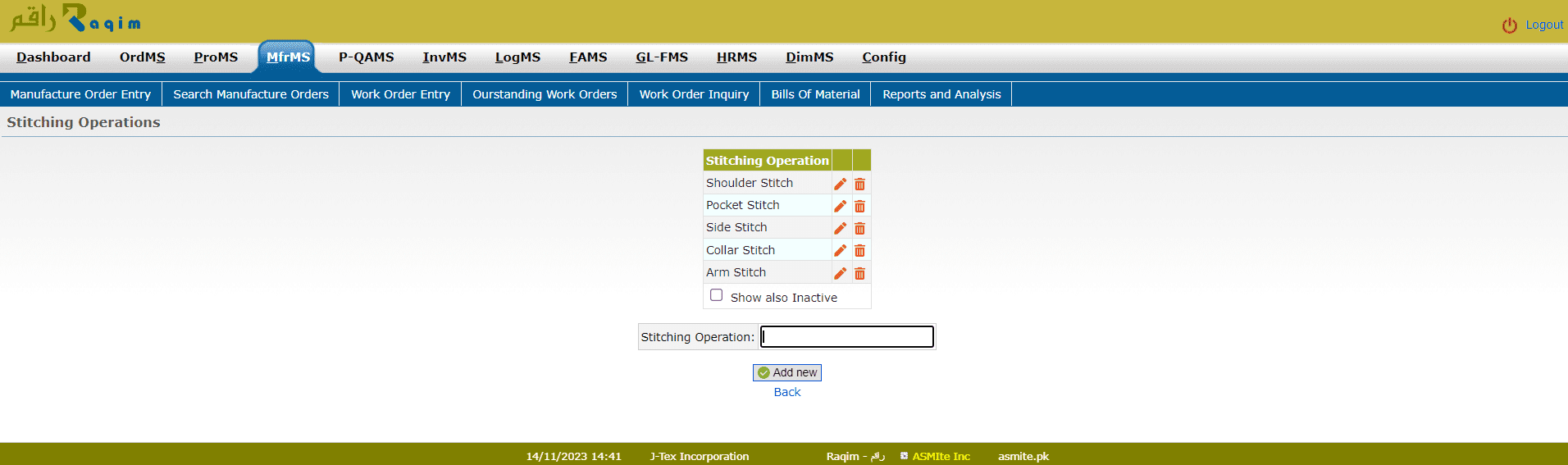Screen dimensions: 1568x465
Task: Edit the Side Stitch entry
Action: click(840, 228)
